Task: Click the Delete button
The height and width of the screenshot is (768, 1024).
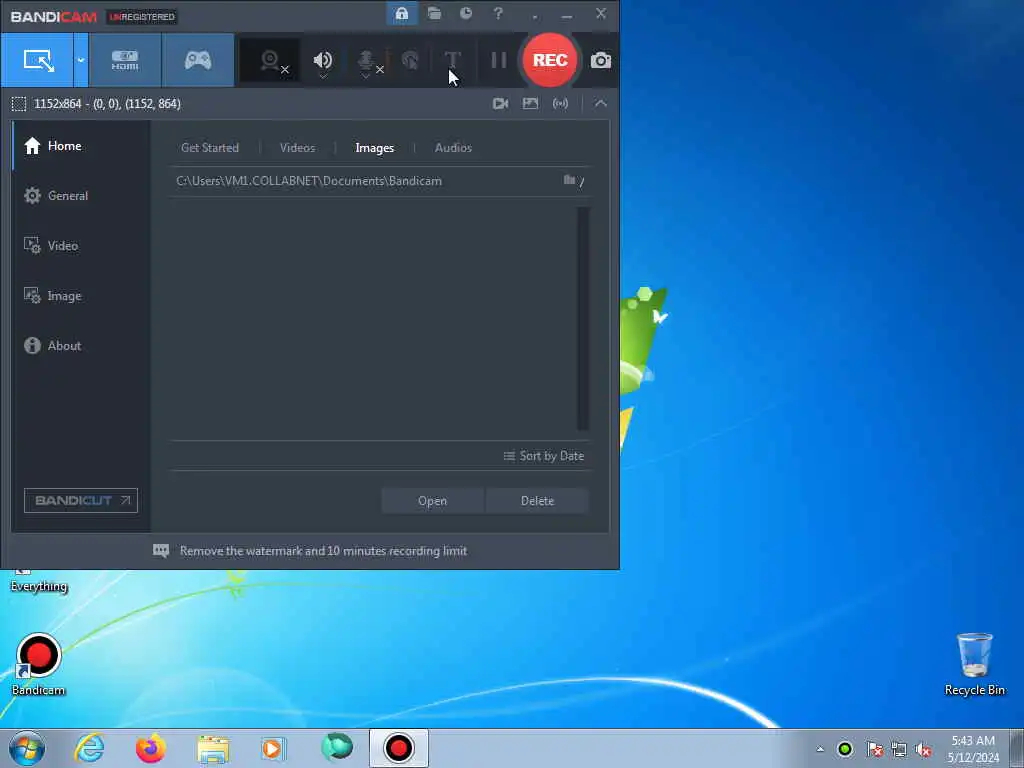Action: [x=537, y=501]
